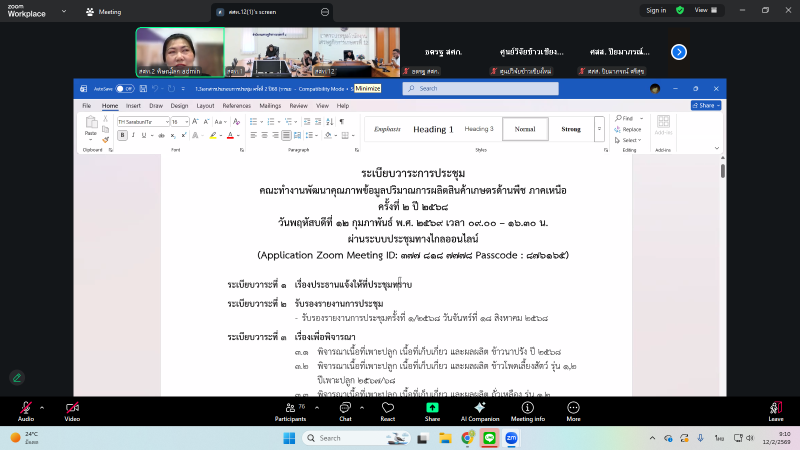Open the View dropdown in Zoom
The height and width of the screenshot is (450, 800).
tap(706, 10)
